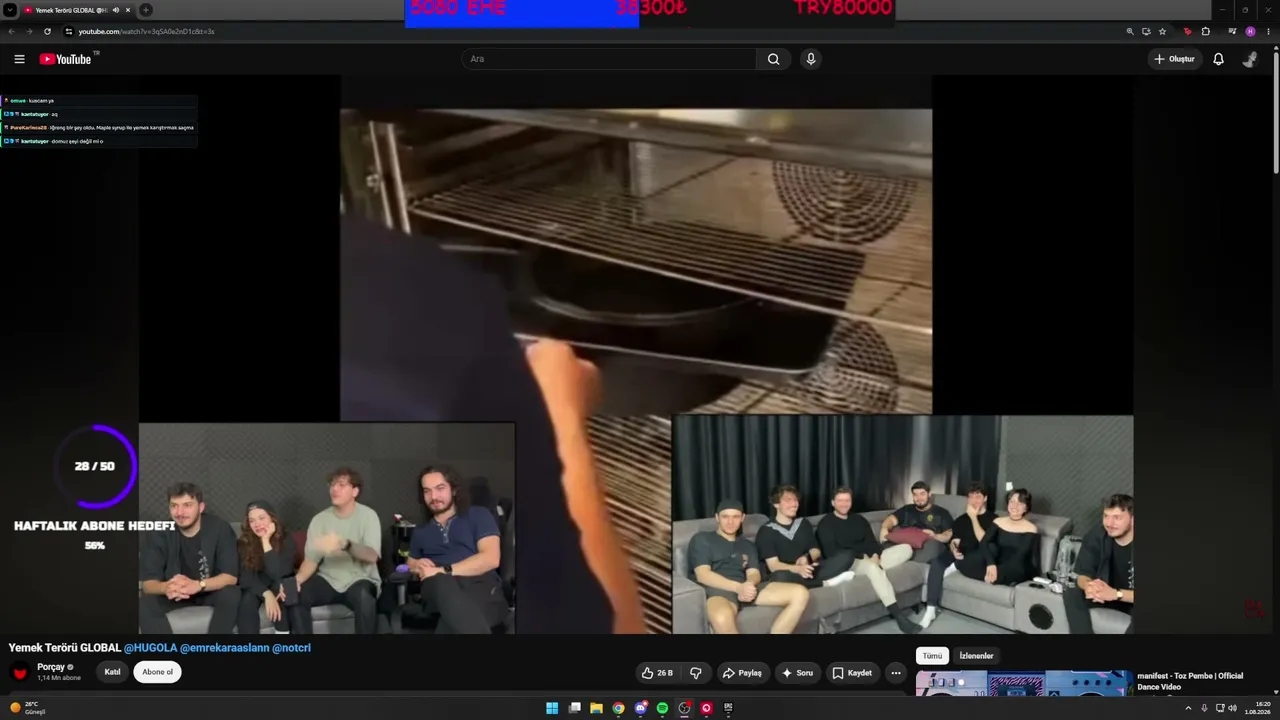The width and height of the screenshot is (1280, 720).
Task: Open the media controls toolbar icon
Action: pyautogui.click(x=1232, y=31)
